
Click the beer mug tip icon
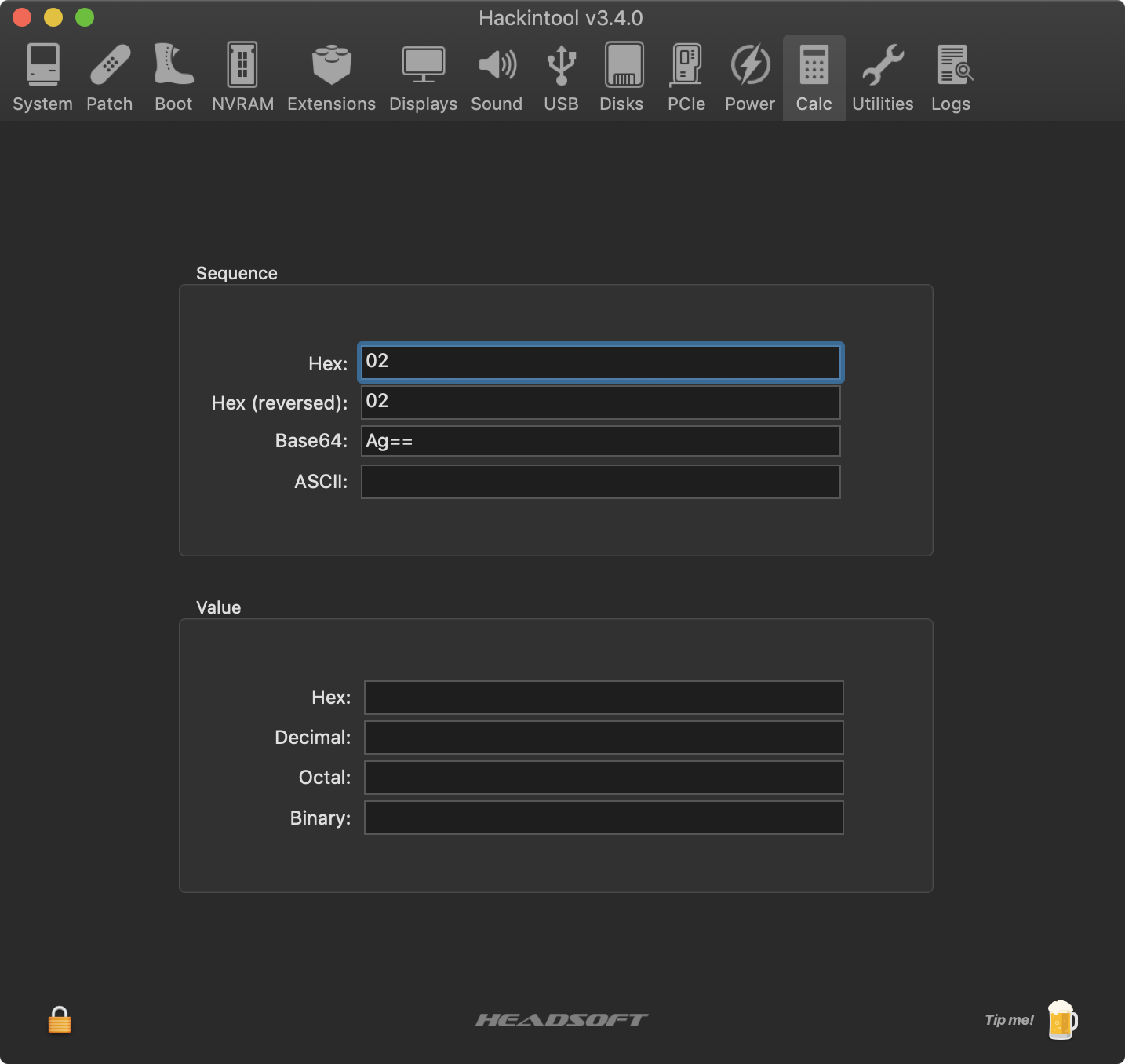(1062, 1019)
